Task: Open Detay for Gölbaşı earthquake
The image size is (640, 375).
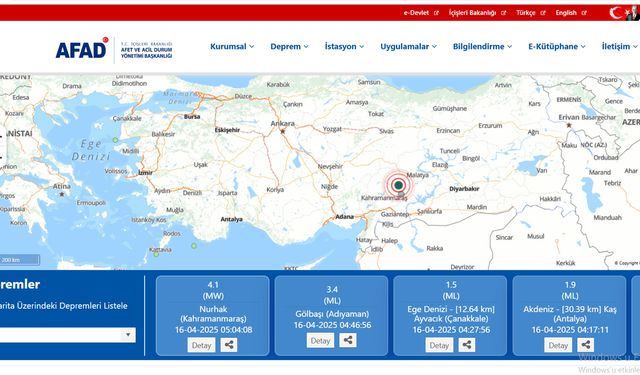Action: pos(320,340)
